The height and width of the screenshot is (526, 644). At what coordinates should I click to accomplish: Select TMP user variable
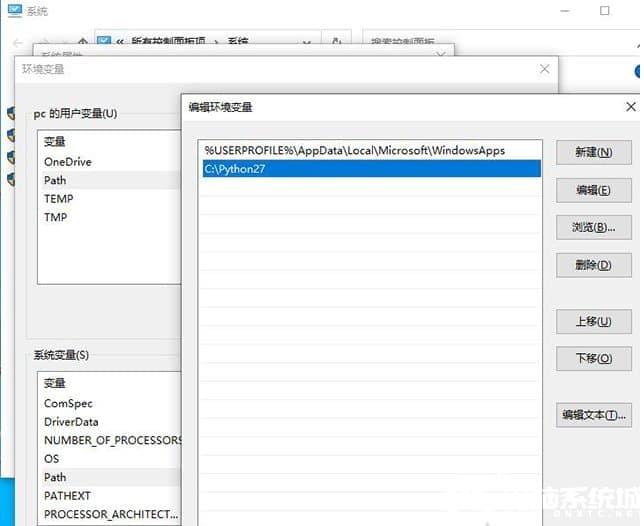tap(111, 217)
